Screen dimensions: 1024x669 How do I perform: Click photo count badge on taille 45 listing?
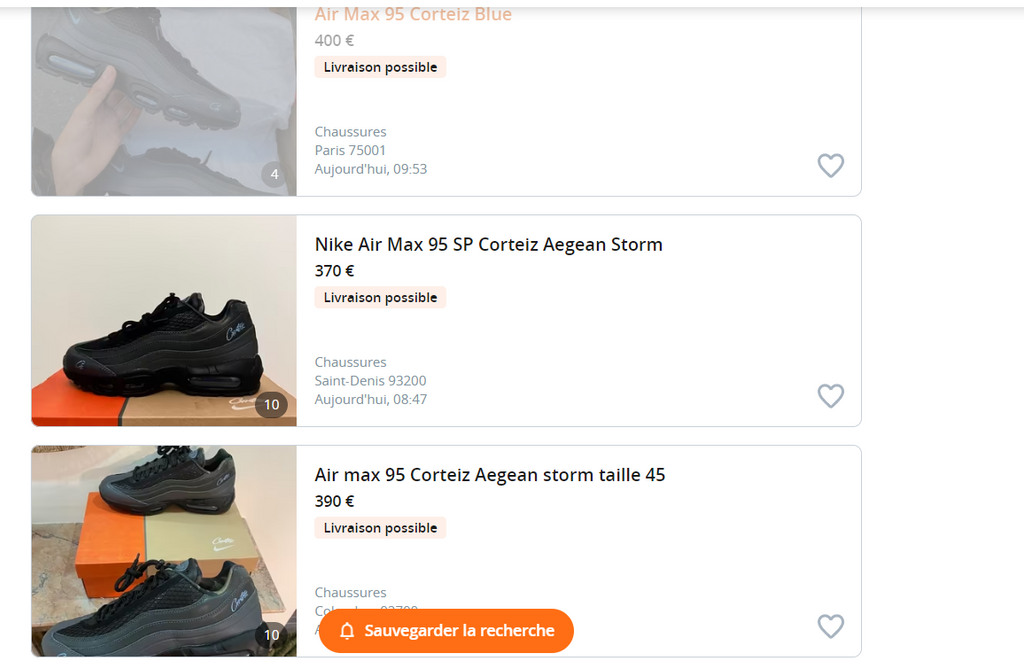[x=271, y=635]
